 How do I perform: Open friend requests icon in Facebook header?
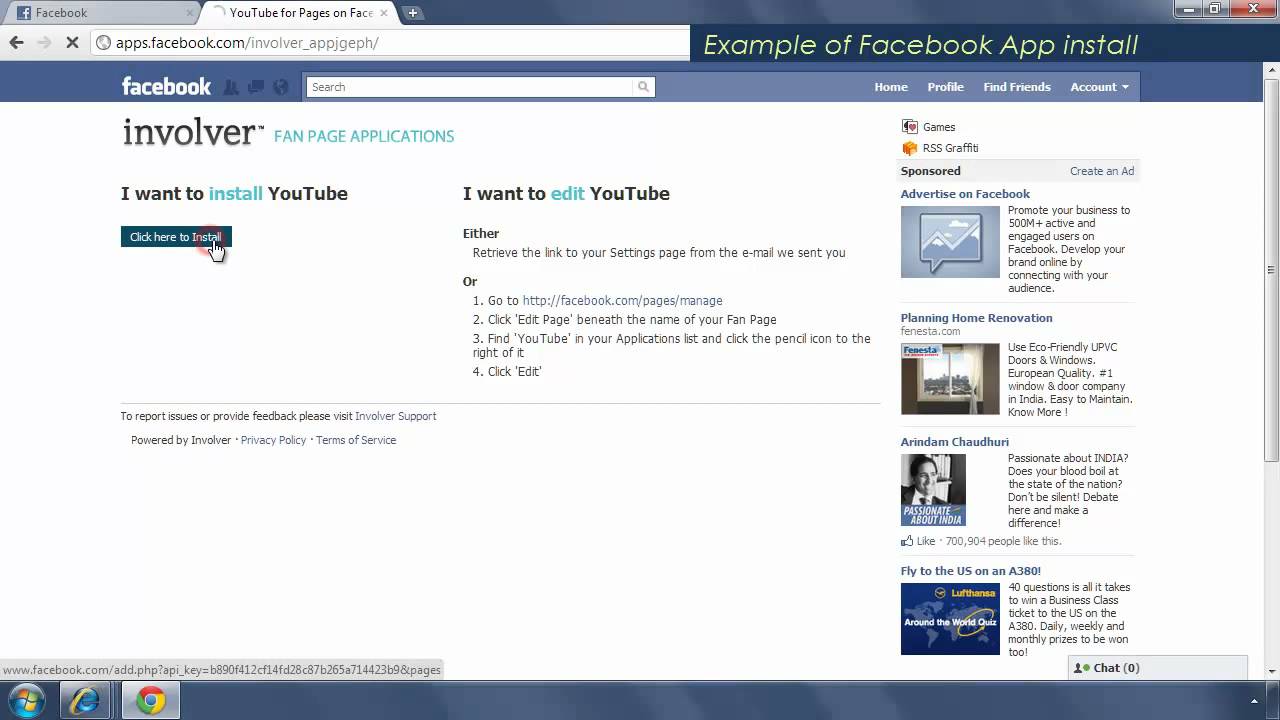231,87
